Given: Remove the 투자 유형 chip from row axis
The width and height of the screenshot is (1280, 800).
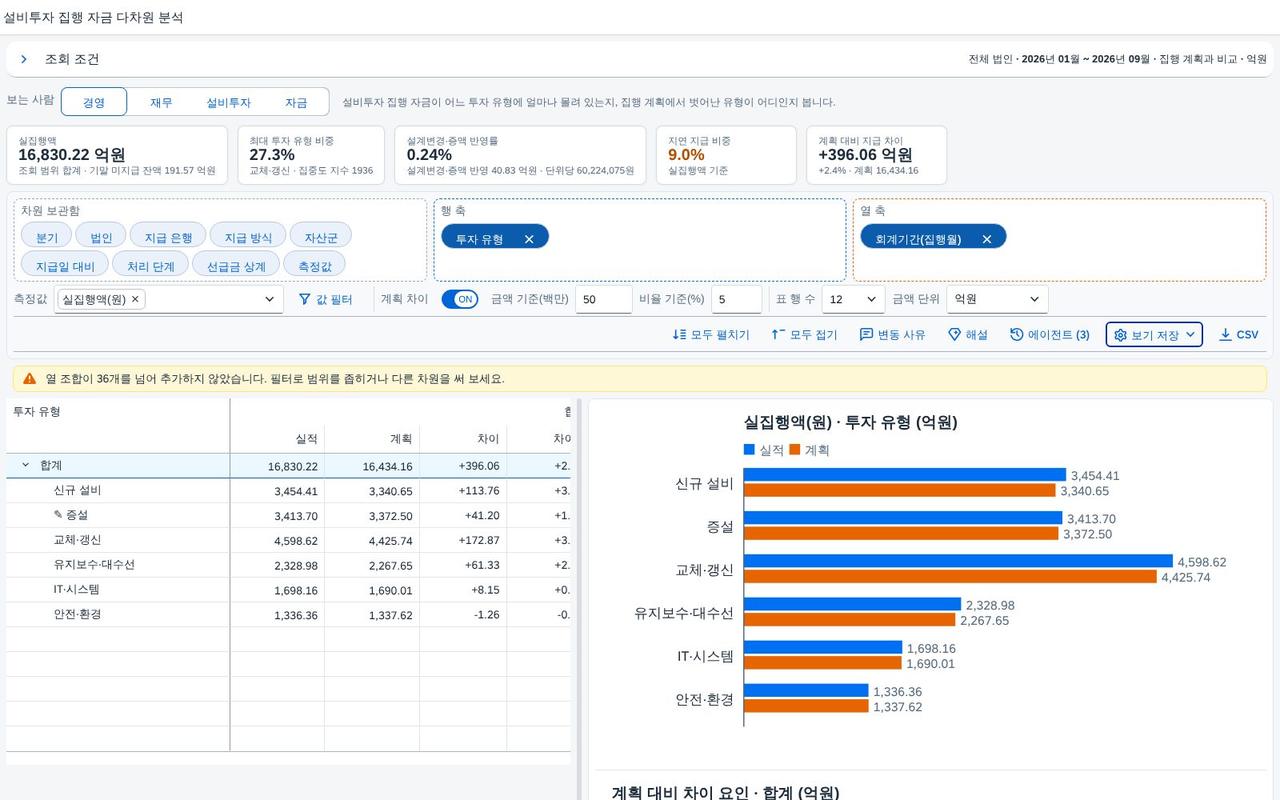Looking at the screenshot, I should point(529,239).
